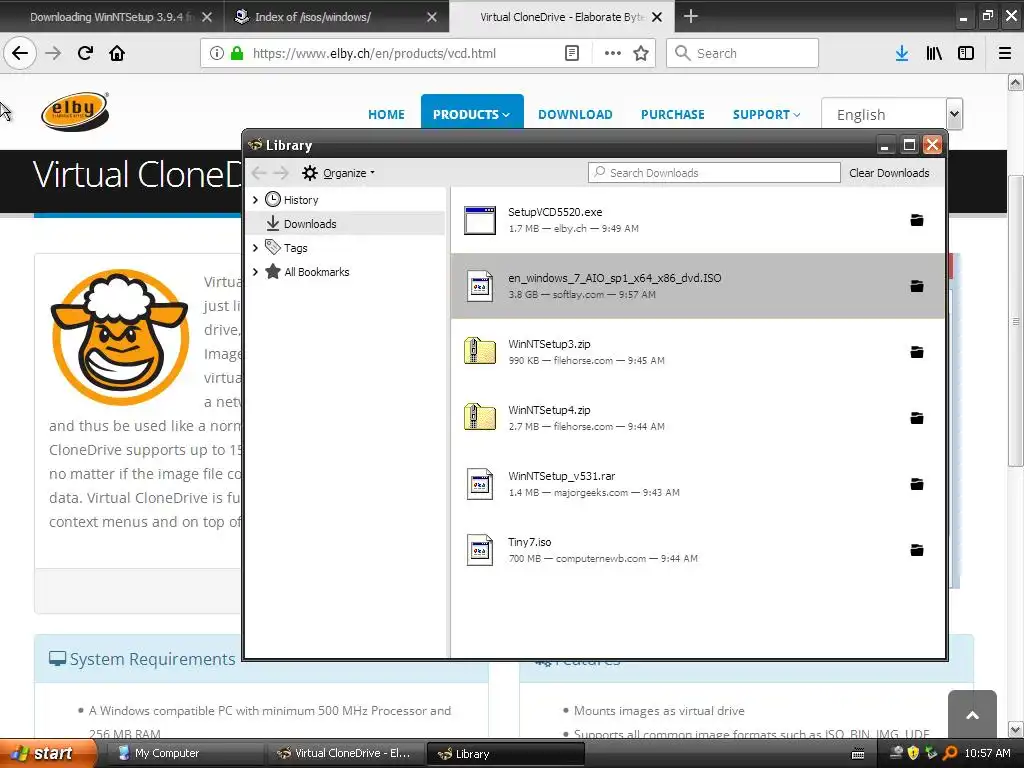Open the English language dropdown
This screenshot has height=768, width=1024.
click(891, 114)
